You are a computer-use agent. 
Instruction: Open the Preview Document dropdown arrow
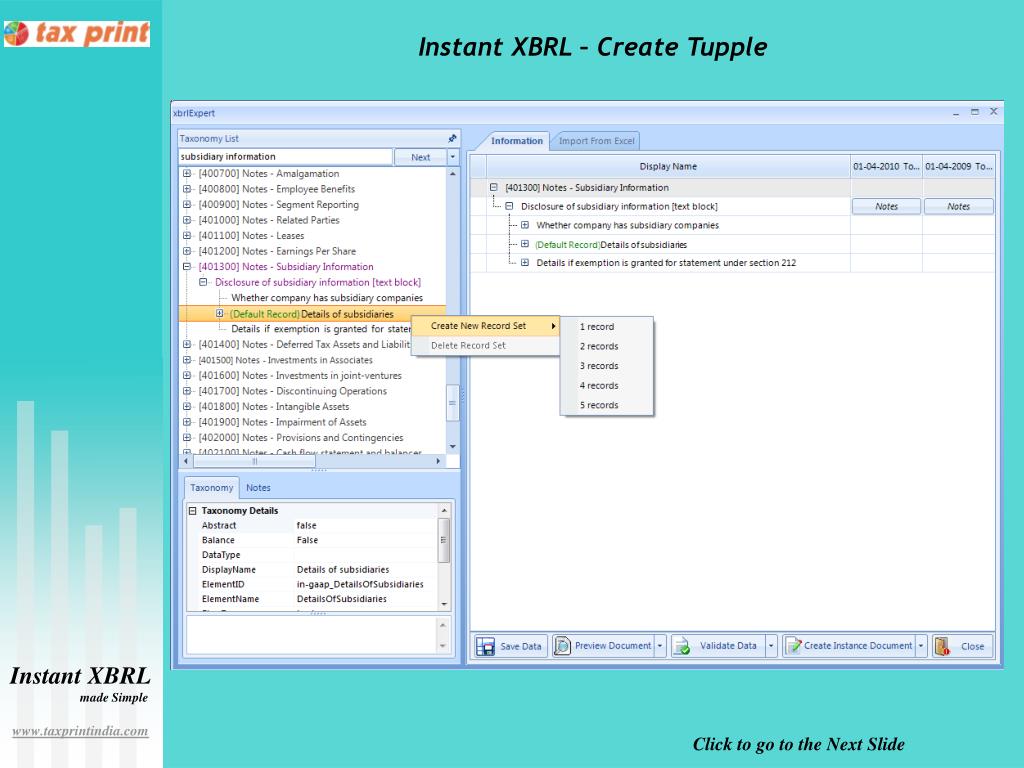(660, 646)
